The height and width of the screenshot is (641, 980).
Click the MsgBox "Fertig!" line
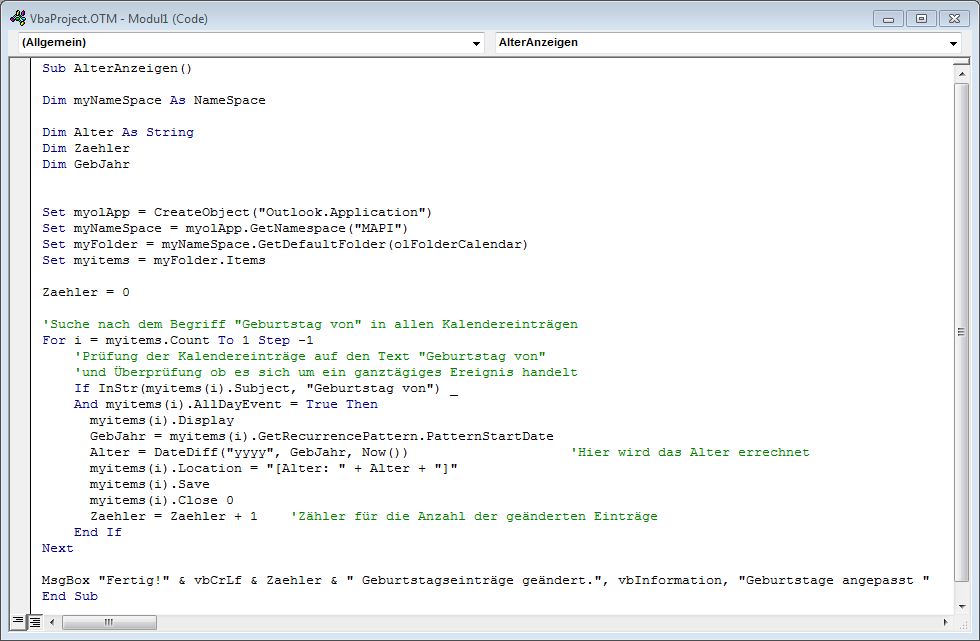486,580
